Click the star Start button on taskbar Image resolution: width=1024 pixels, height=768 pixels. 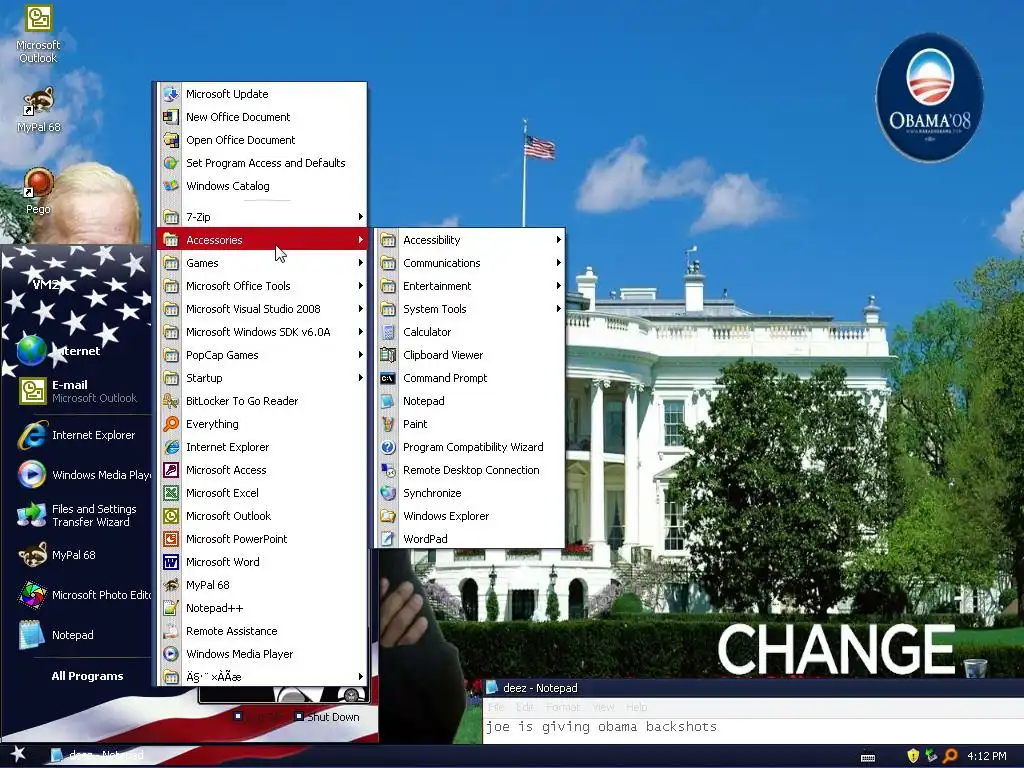[18, 755]
